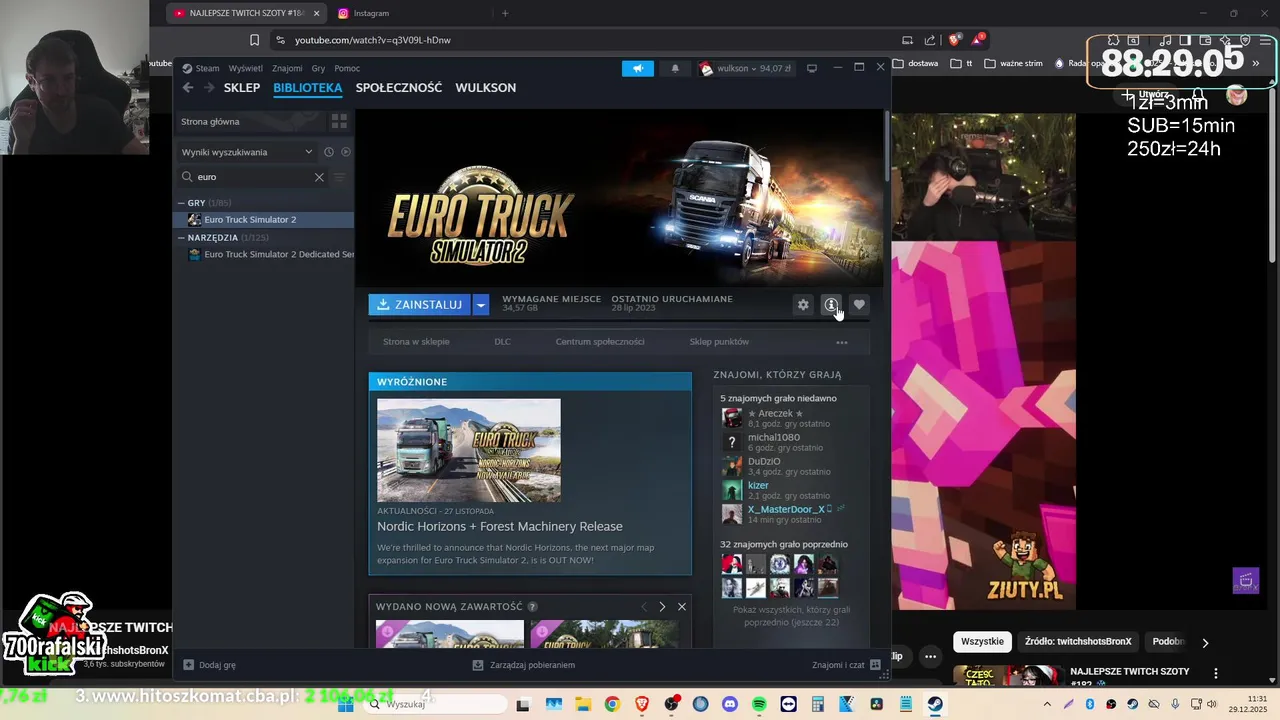Expand Wyniki wyszukiwania dropdown
Viewport: 1280px width, 720px height.
click(247, 152)
